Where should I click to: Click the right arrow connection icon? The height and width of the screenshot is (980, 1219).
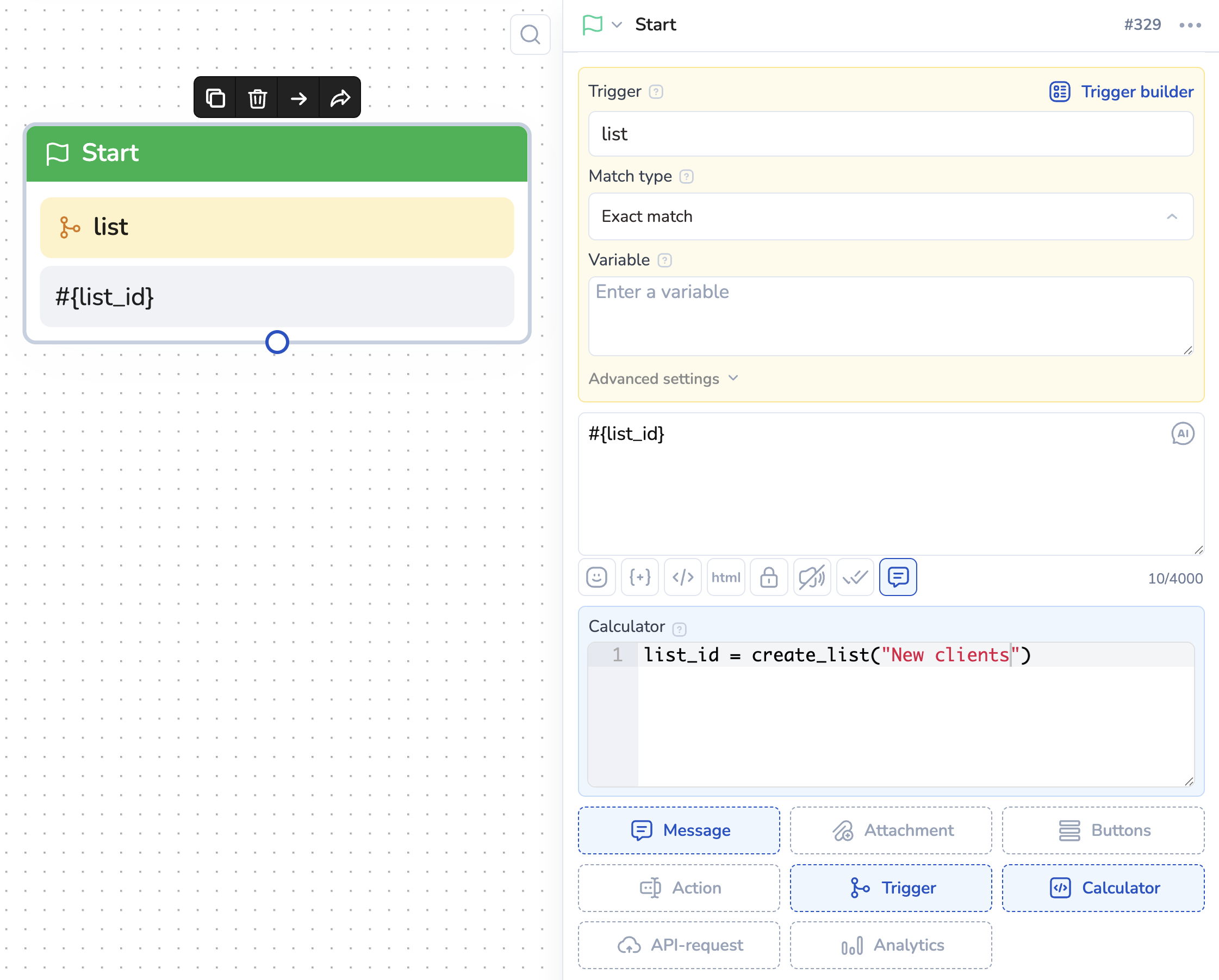tap(298, 98)
